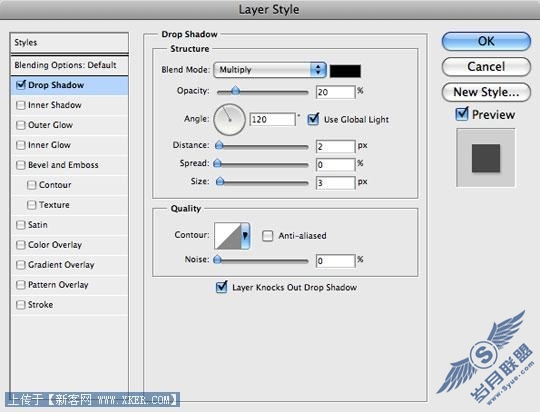Uncheck the Preview checkbox
The width and height of the screenshot is (540, 412).
click(x=461, y=114)
